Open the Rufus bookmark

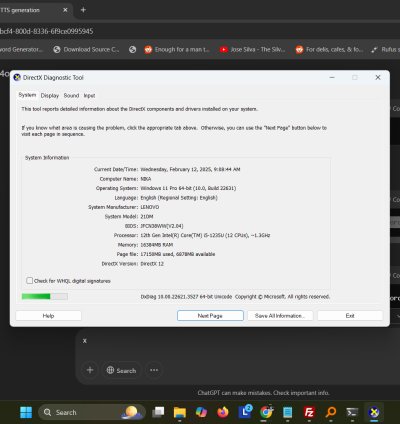point(385,49)
